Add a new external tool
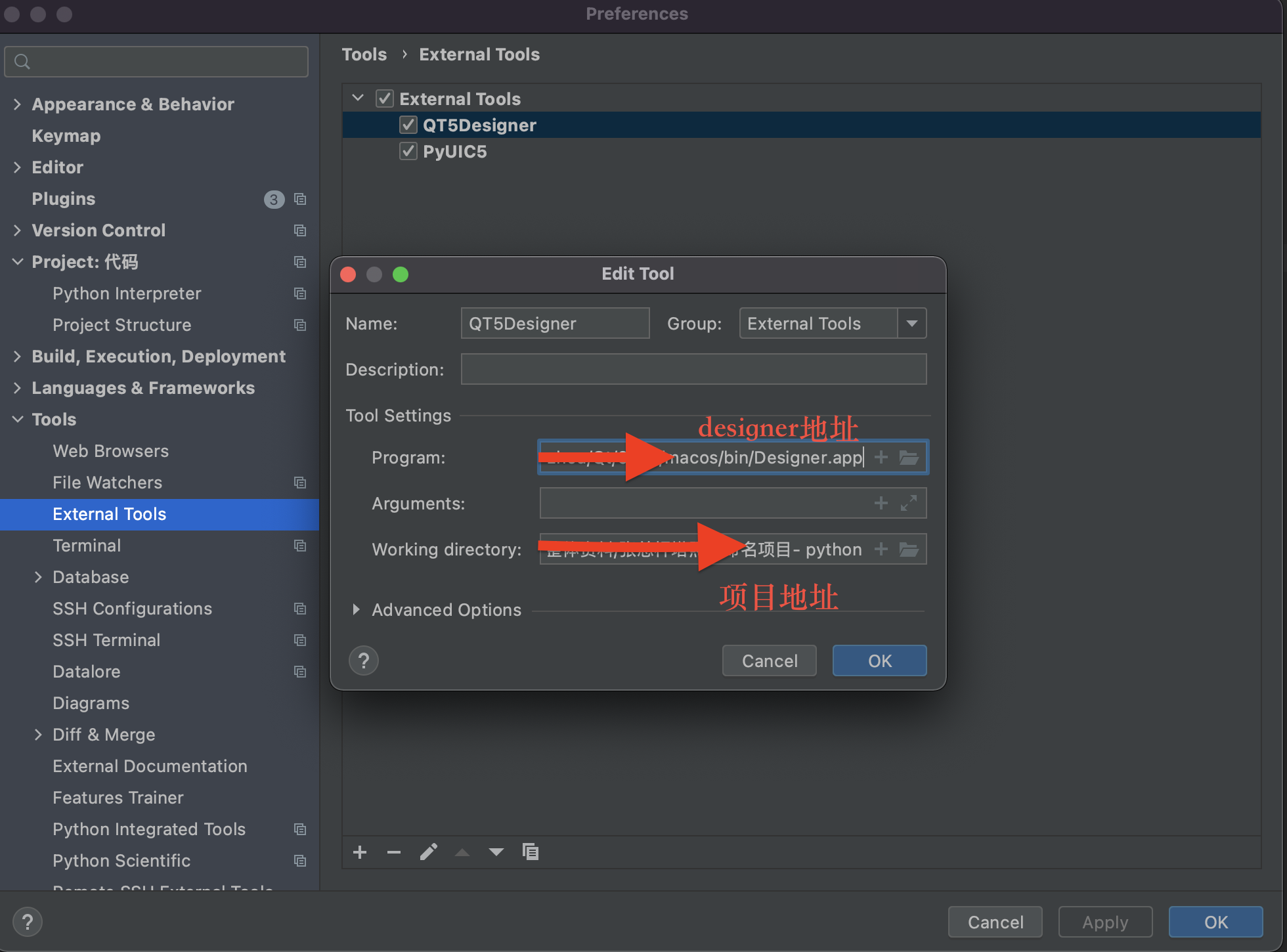 [x=360, y=852]
